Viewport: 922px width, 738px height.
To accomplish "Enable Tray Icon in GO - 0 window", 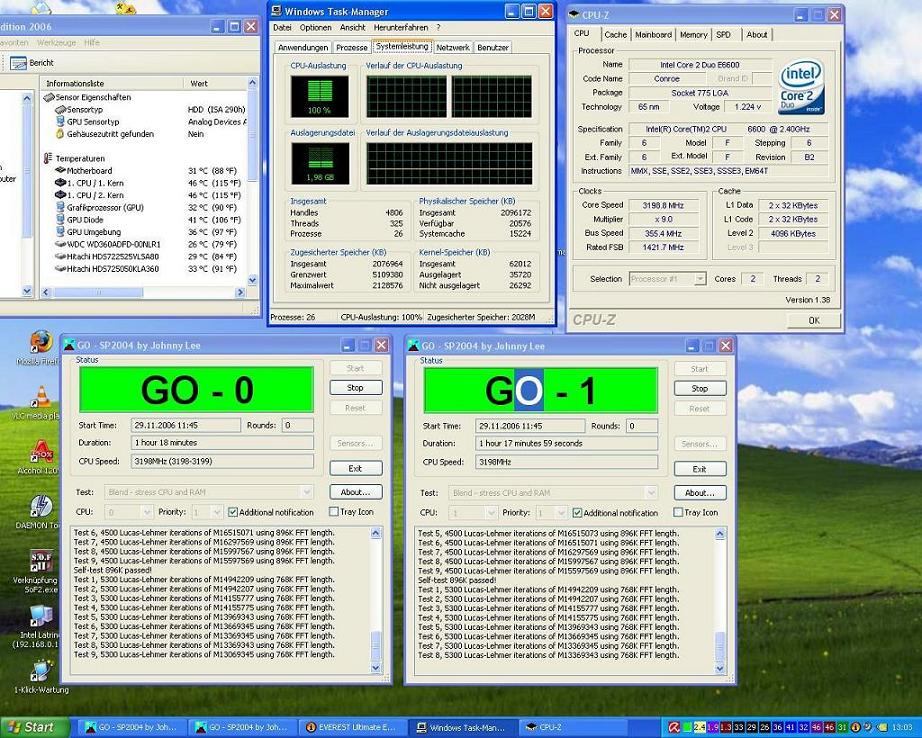I will coord(333,512).
